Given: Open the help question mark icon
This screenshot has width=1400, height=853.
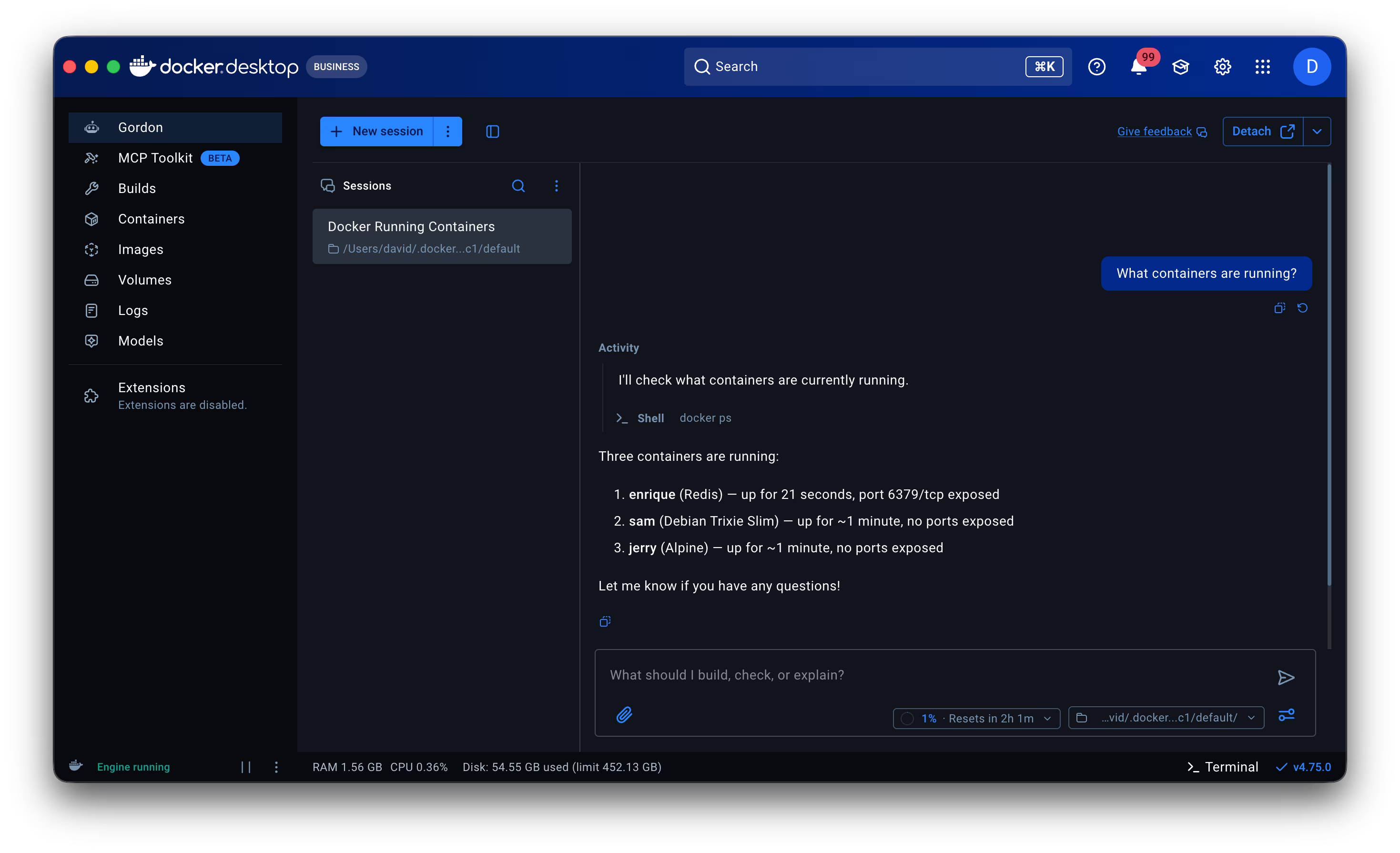Looking at the screenshot, I should [x=1096, y=67].
